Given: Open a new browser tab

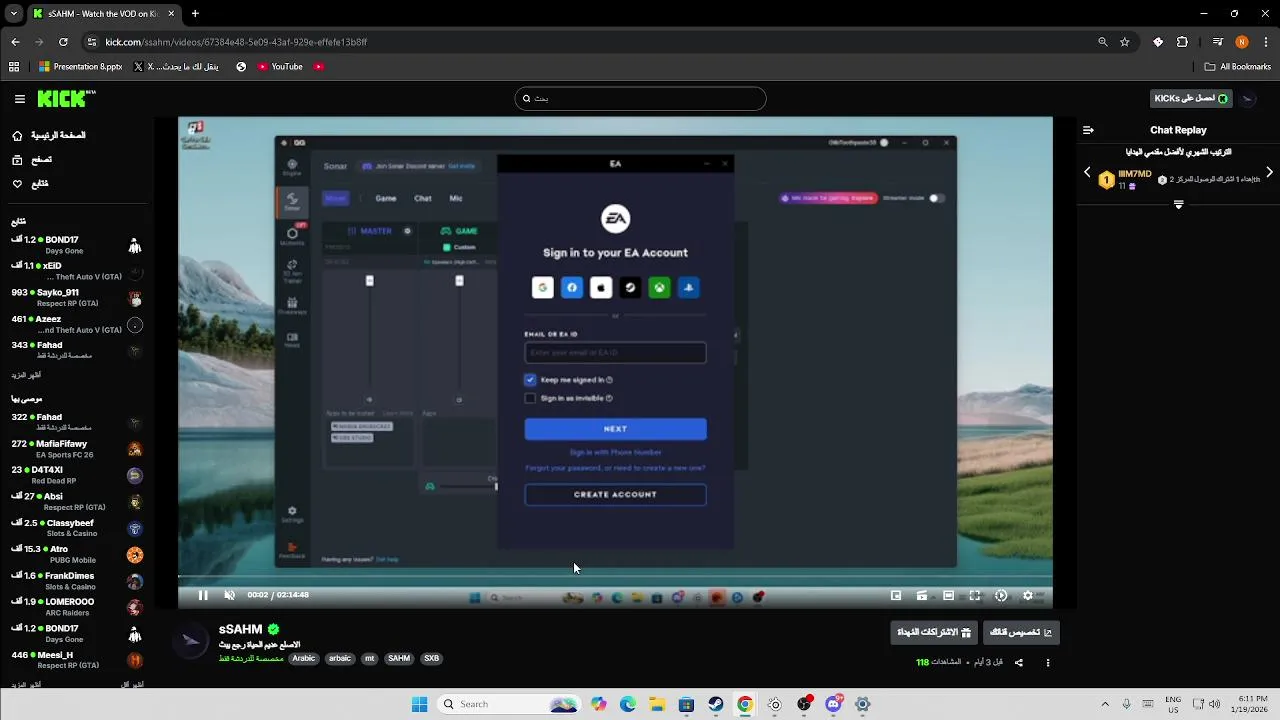Looking at the screenshot, I should (195, 14).
